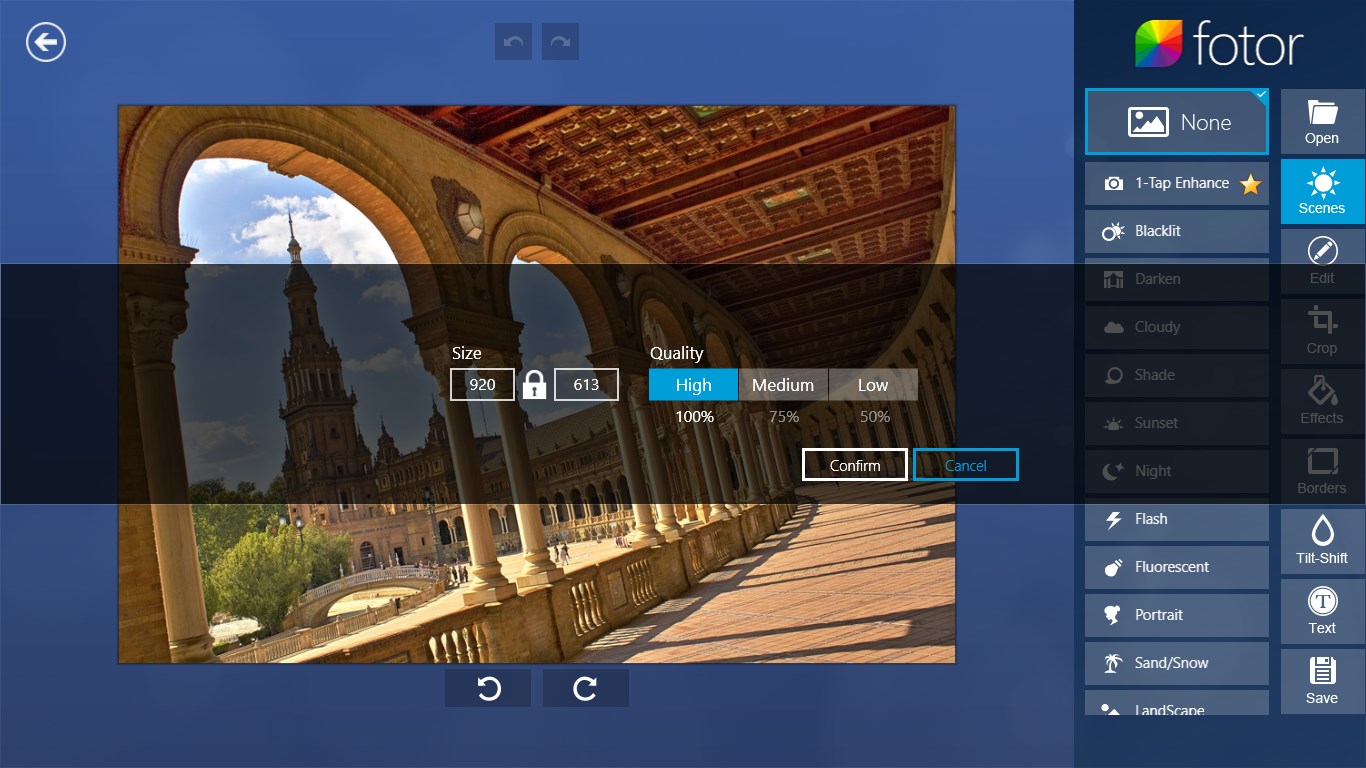Screen dimensions: 1366x768
Task: Select Medium quality option
Action: (783, 385)
